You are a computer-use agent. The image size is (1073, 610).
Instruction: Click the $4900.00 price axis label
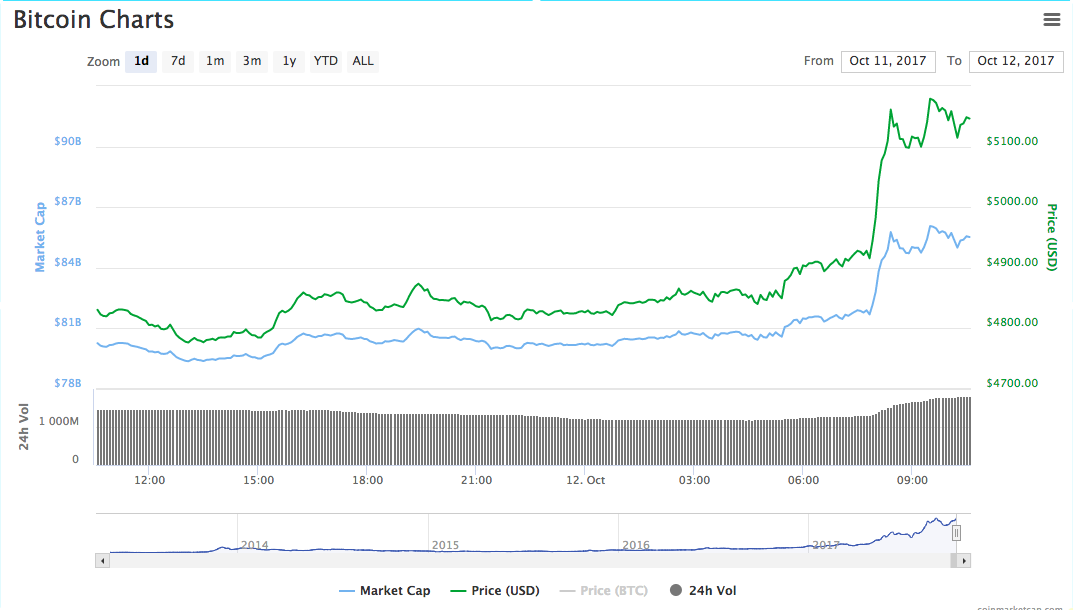click(x=1012, y=262)
